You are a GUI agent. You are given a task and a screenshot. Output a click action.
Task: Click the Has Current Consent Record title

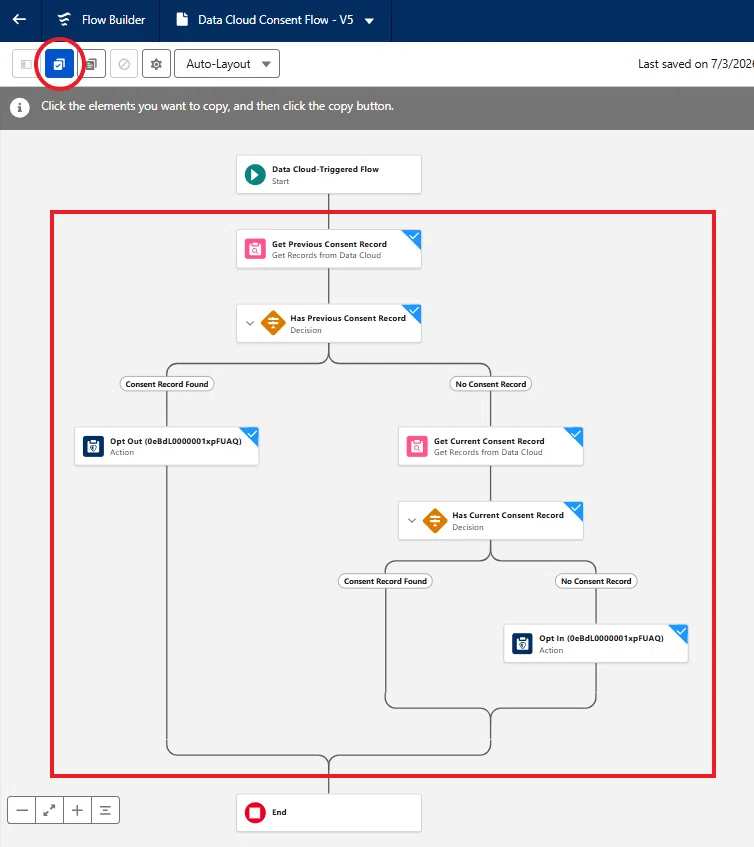pos(508,515)
